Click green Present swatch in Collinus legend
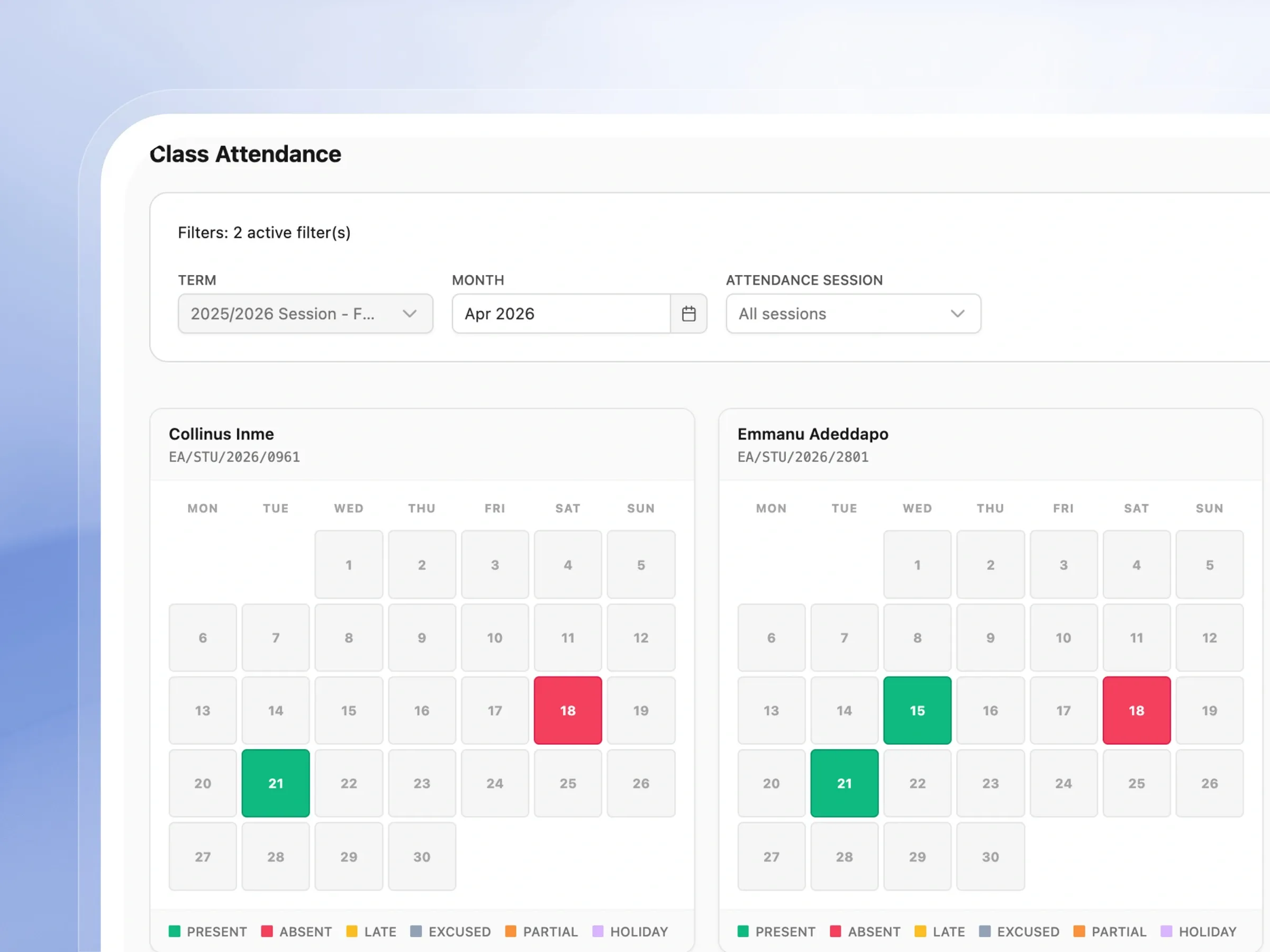1270x952 pixels. coord(175,931)
